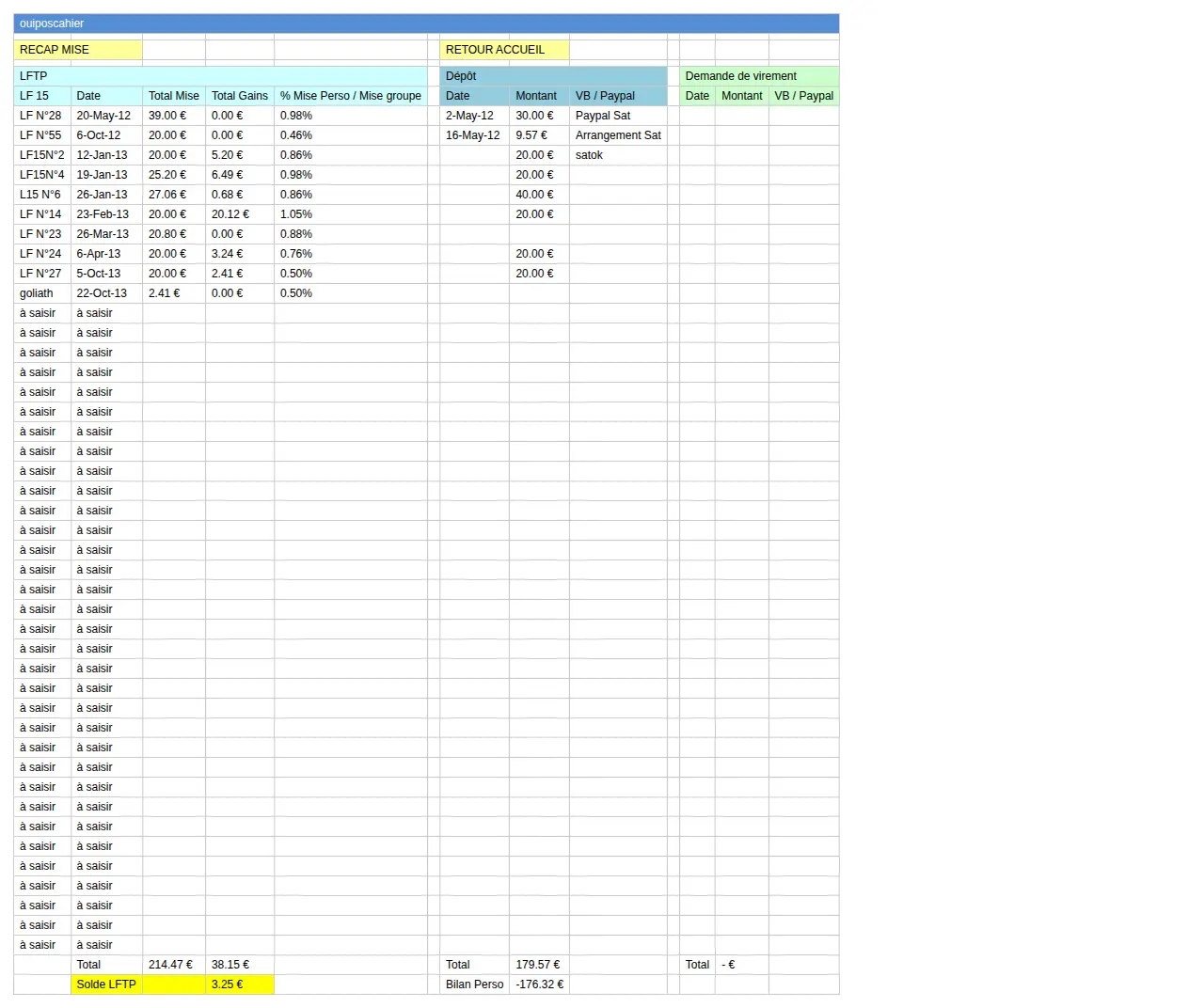1204x1008 pixels.
Task: Select the -176.32 € bilan cell
Action: (539, 984)
